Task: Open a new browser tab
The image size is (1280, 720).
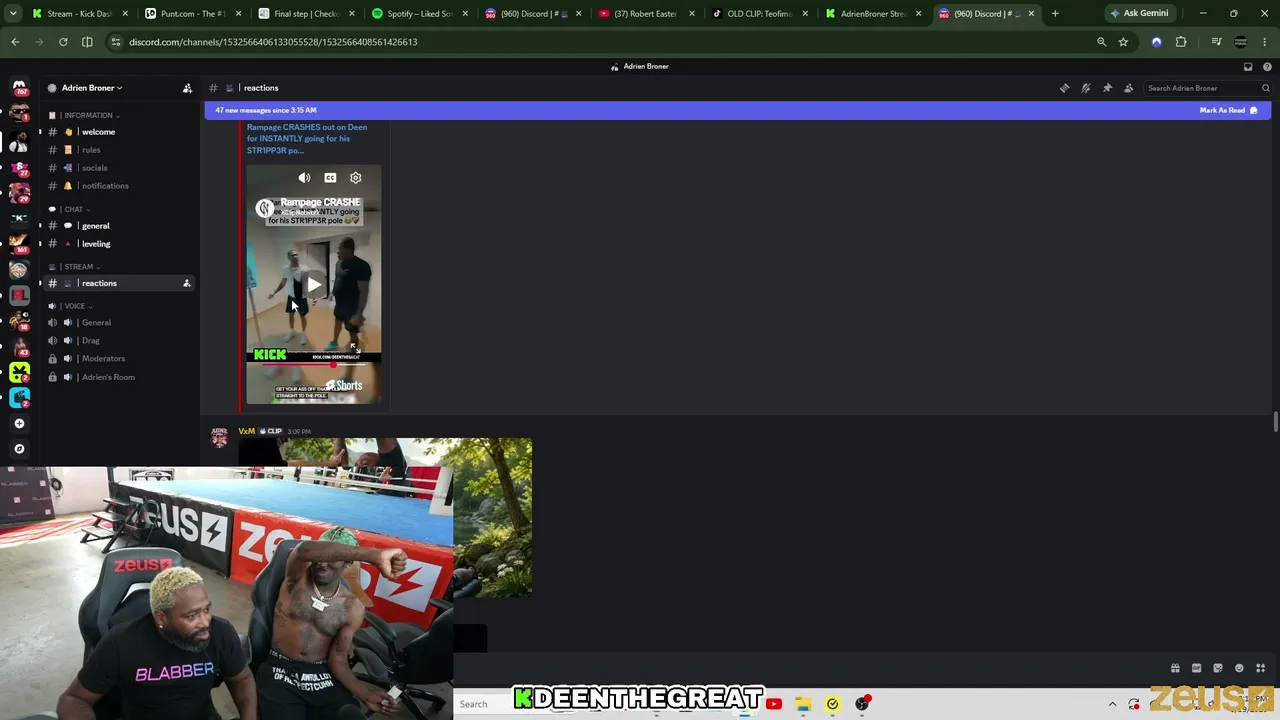Action: [1055, 14]
